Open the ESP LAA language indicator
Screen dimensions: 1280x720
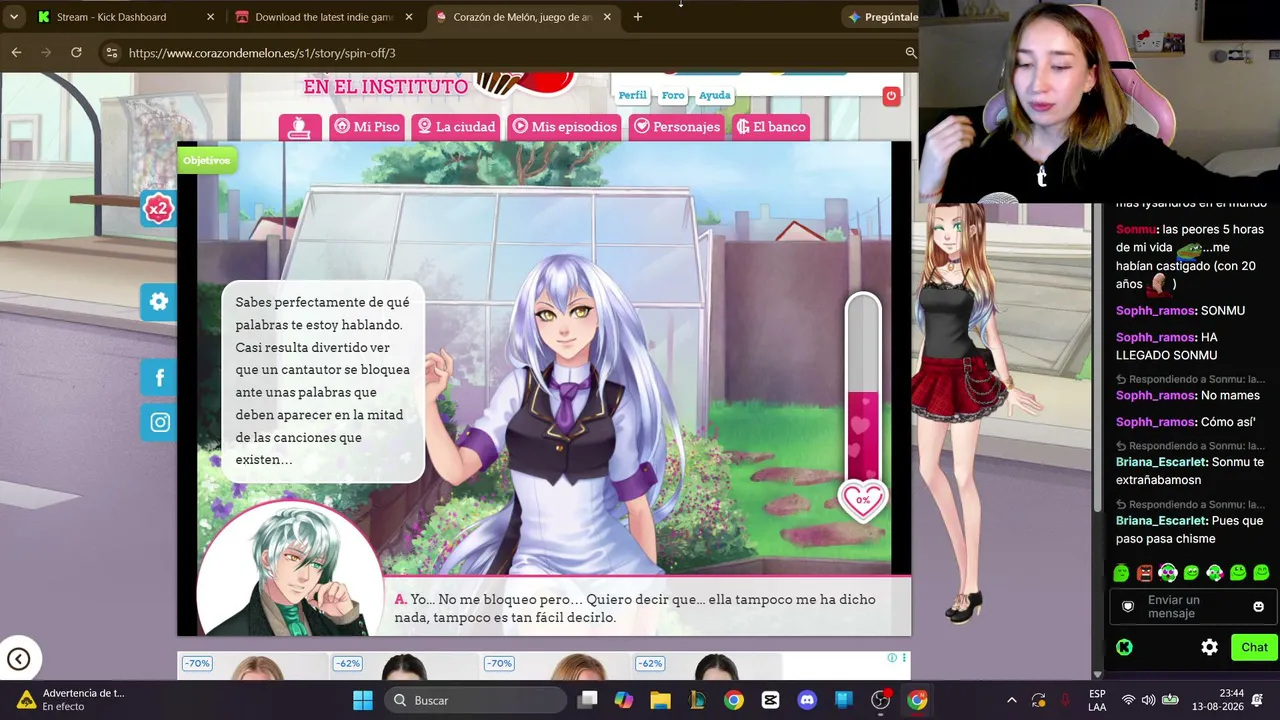[x=1097, y=700]
